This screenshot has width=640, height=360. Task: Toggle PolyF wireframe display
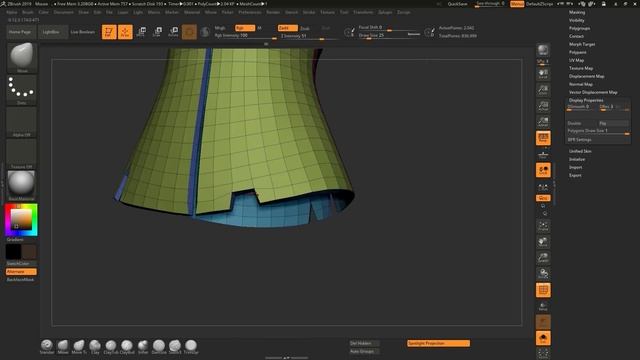tap(543, 290)
